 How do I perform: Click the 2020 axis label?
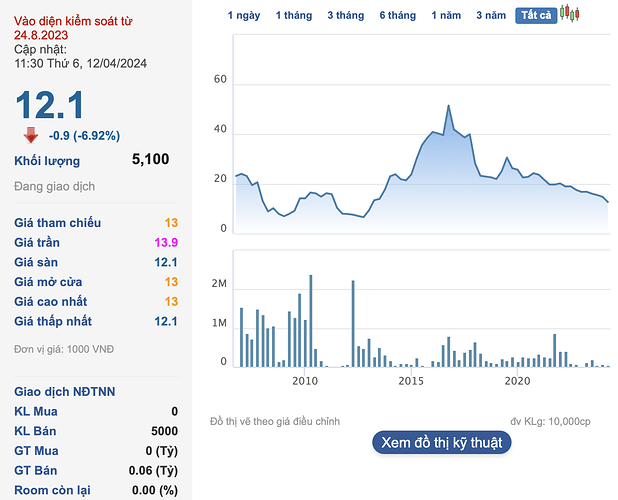[x=517, y=381]
